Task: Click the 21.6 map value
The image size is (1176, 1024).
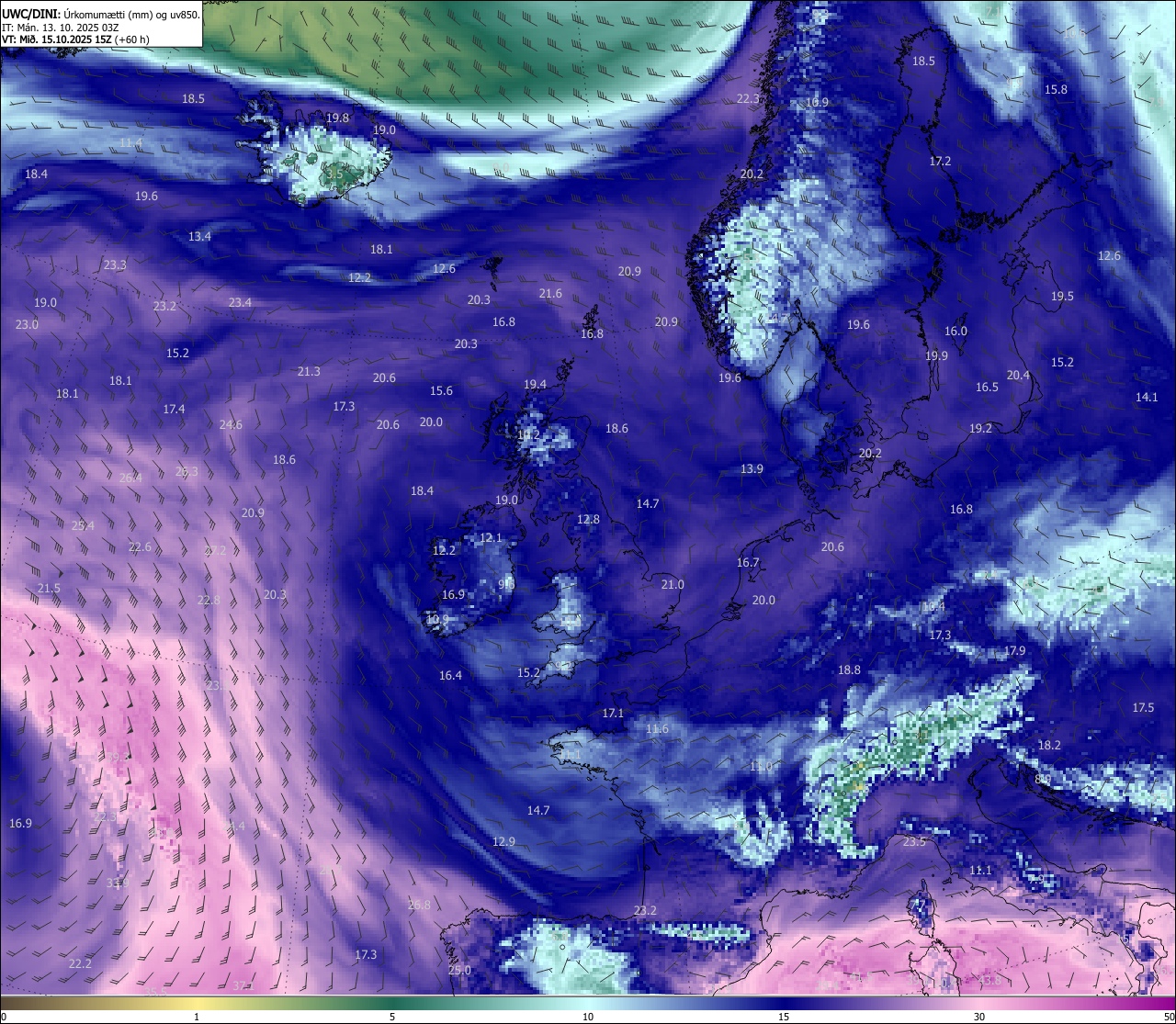Action: tap(550, 294)
